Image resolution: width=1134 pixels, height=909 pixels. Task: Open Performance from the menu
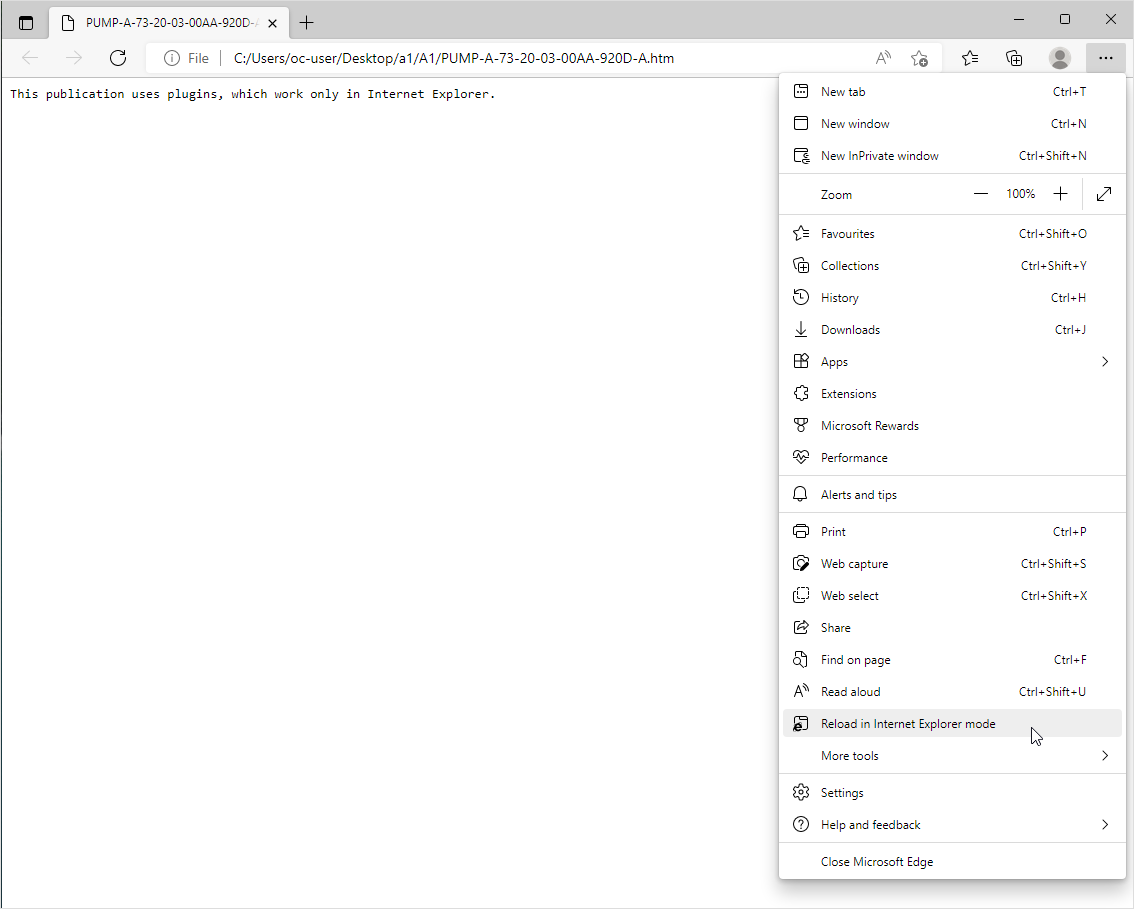(x=952, y=458)
